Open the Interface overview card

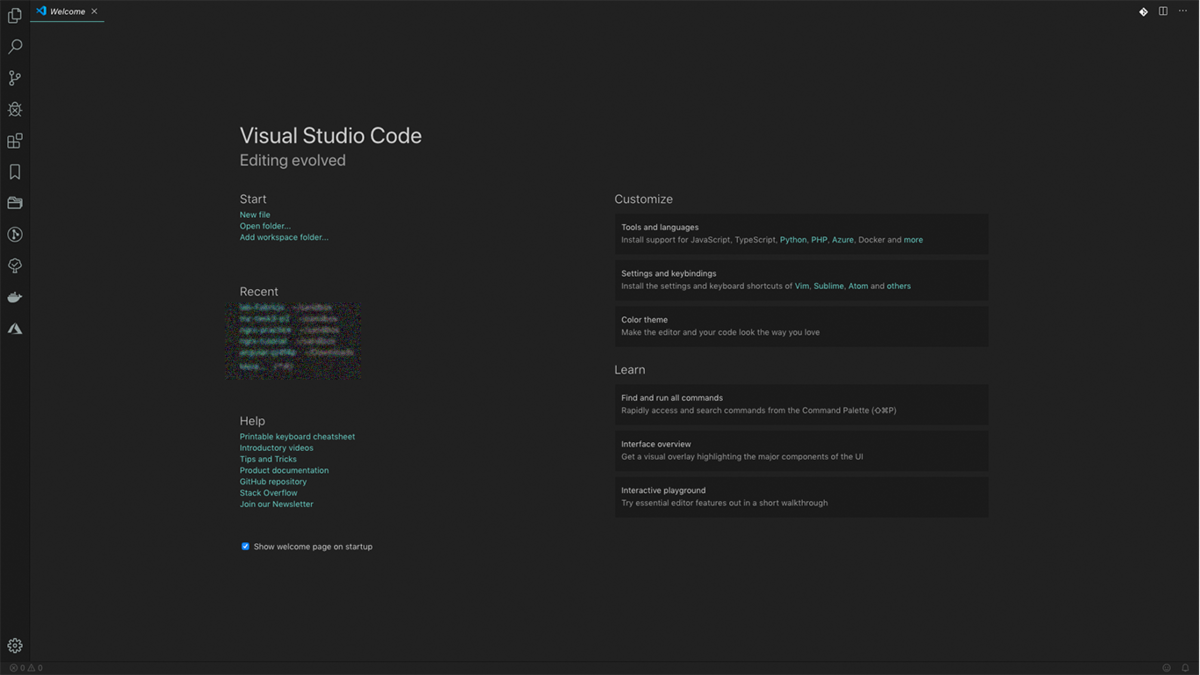click(x=801, y=450)
